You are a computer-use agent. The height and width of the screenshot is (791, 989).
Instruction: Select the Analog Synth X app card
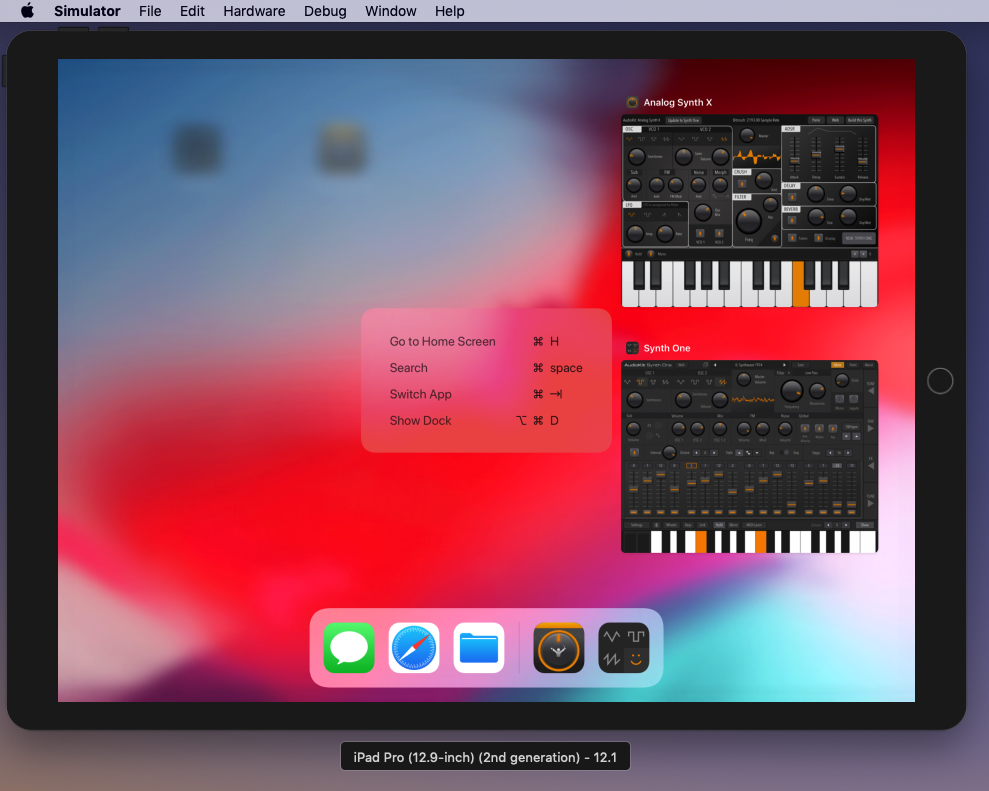(749, 211)
